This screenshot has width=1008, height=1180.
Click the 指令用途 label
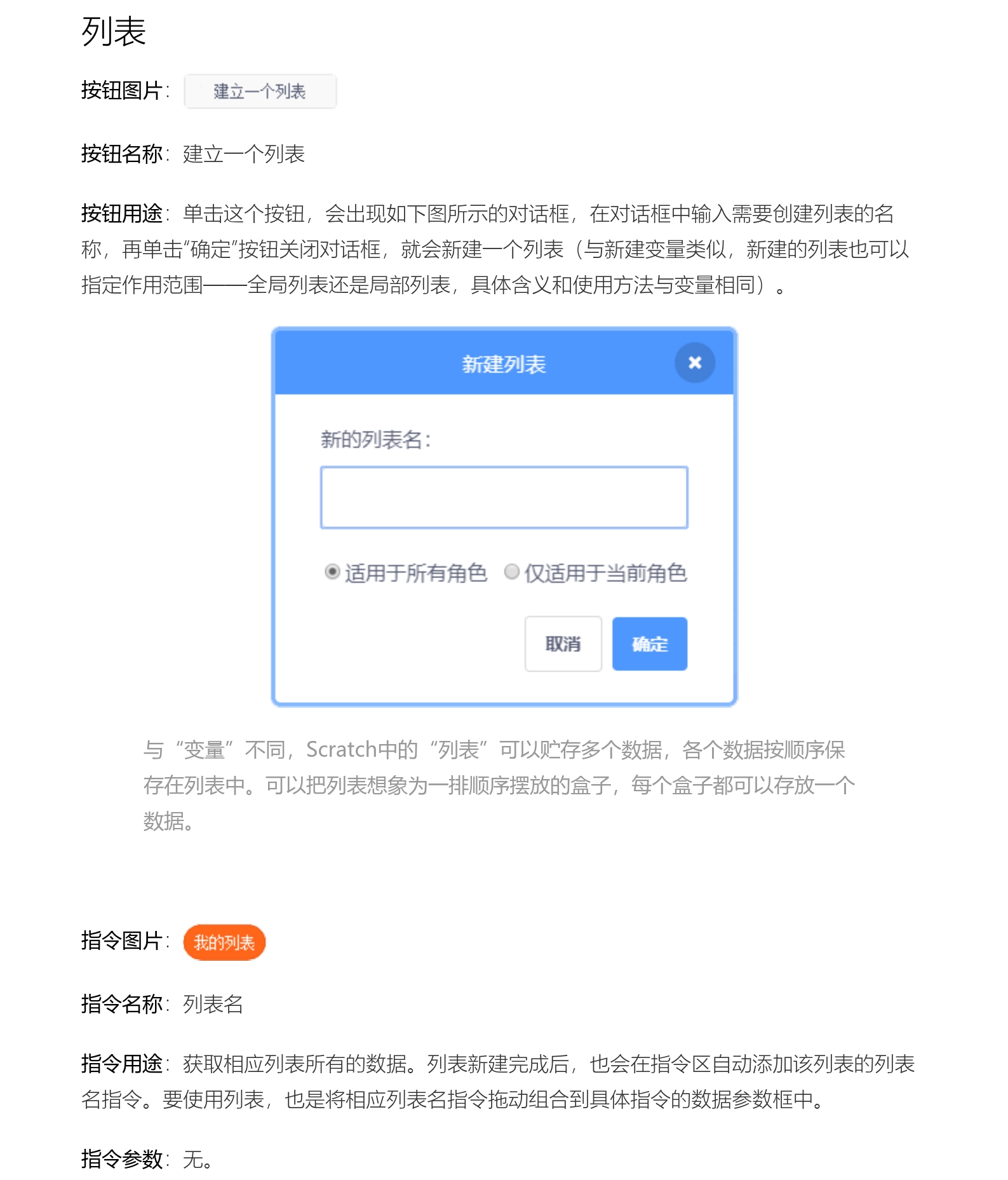(x=121, y=1064)
